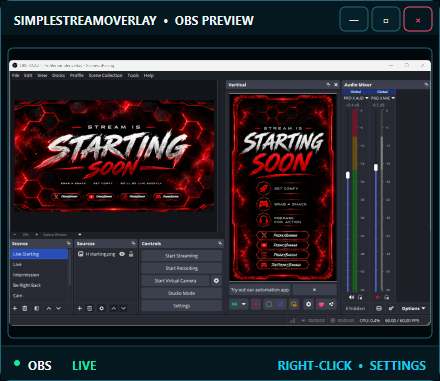Open the Docks menu
The image size is (440, 381).
(x=58, y=75)
